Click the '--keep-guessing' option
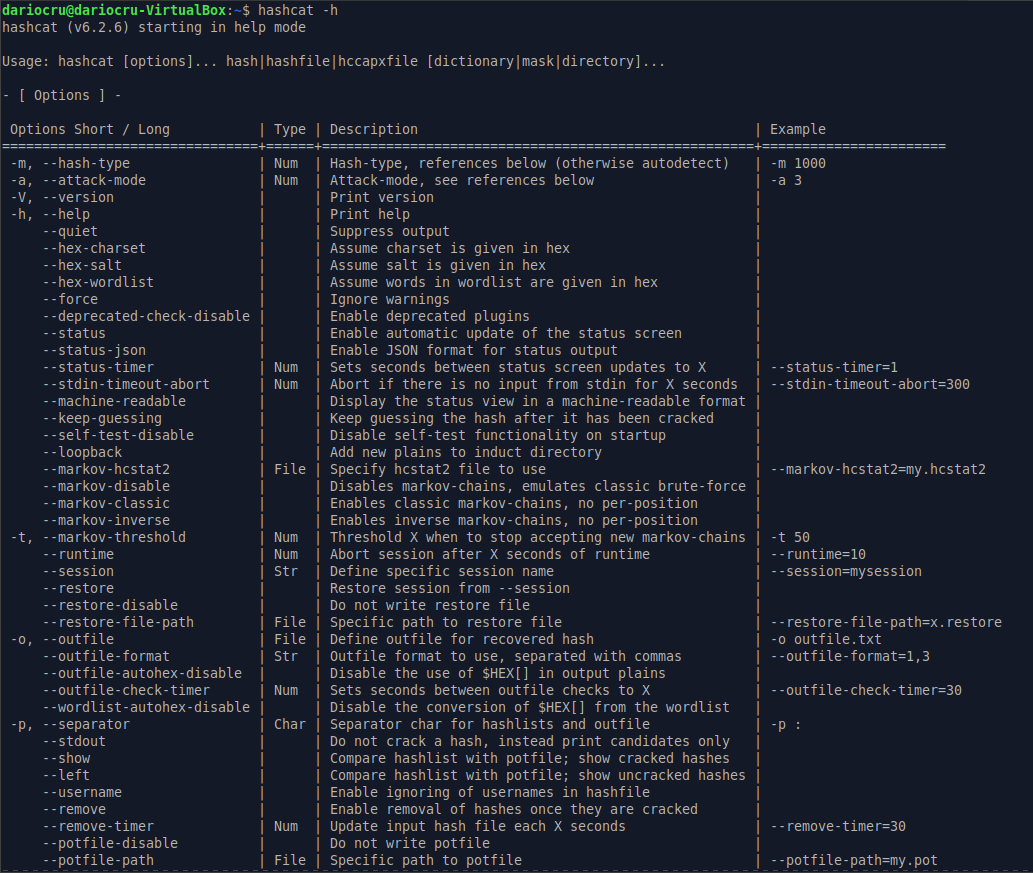 tap(101, 418)
